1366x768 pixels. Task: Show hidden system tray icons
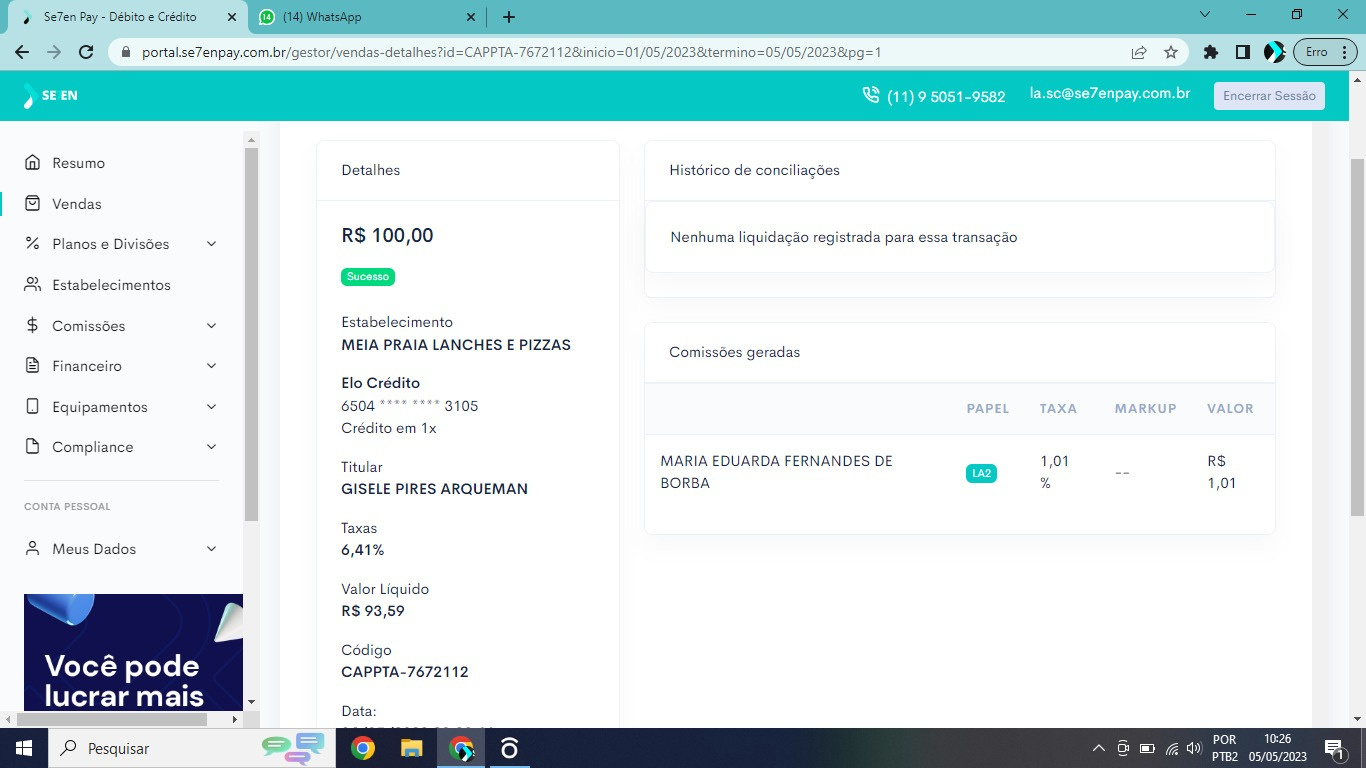(x=1098, y=748)
